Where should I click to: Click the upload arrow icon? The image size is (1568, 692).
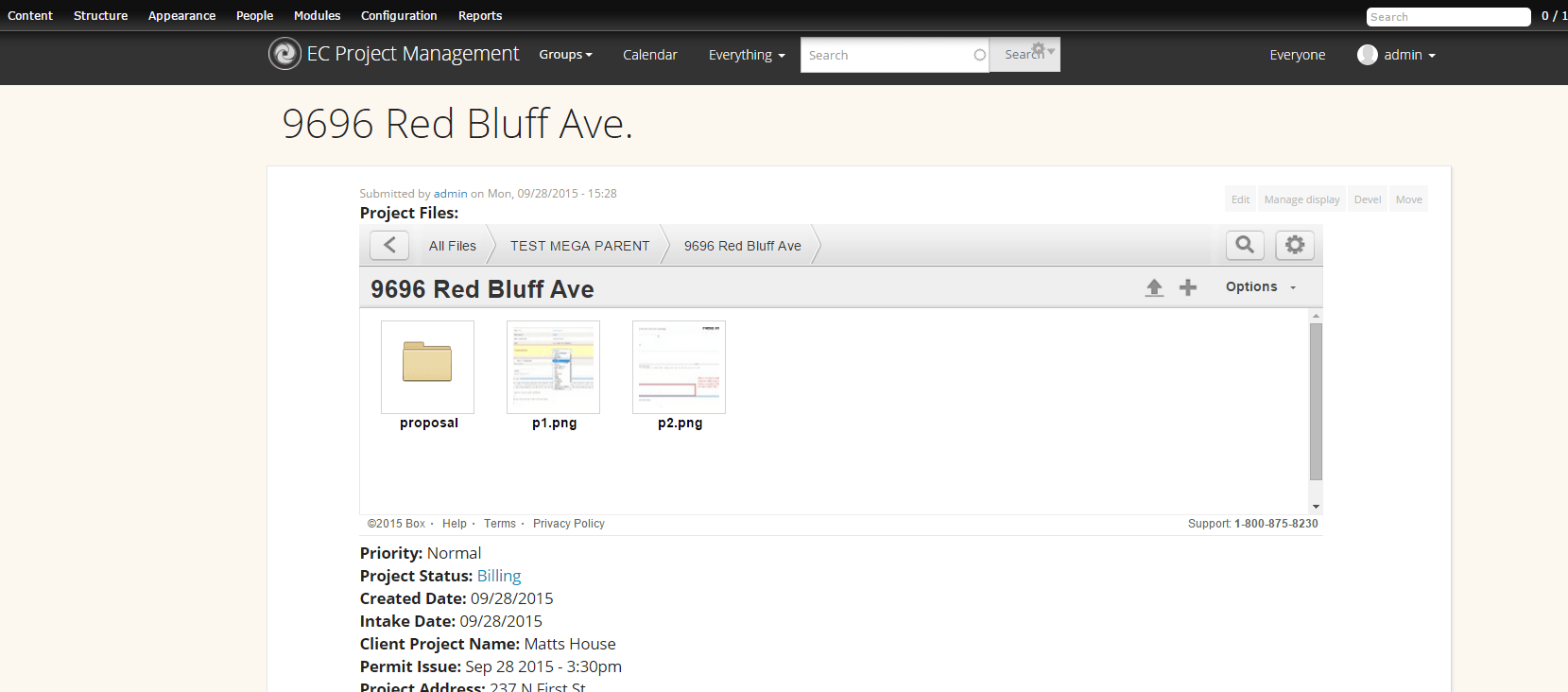(1154, 287)
